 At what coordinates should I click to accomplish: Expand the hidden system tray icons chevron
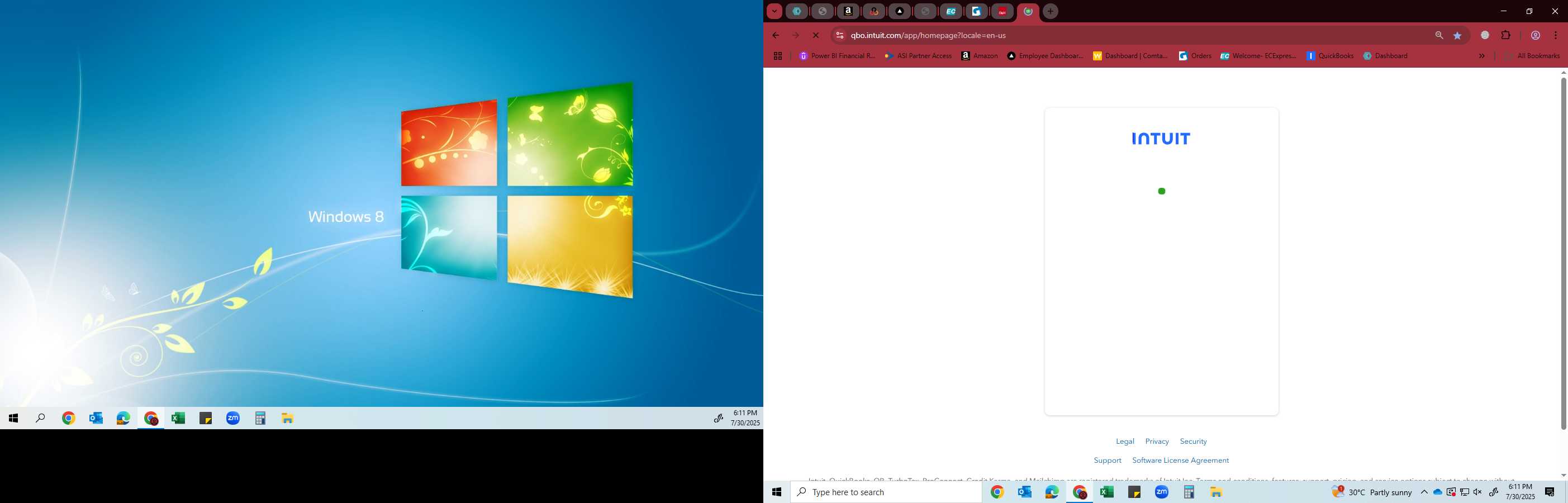tap(1424, 492)
